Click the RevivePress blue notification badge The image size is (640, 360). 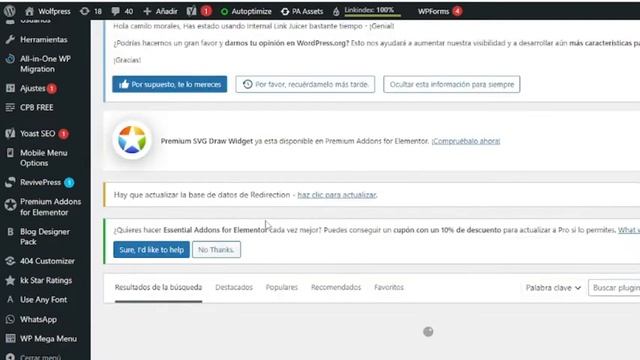[x=69, y=182]
